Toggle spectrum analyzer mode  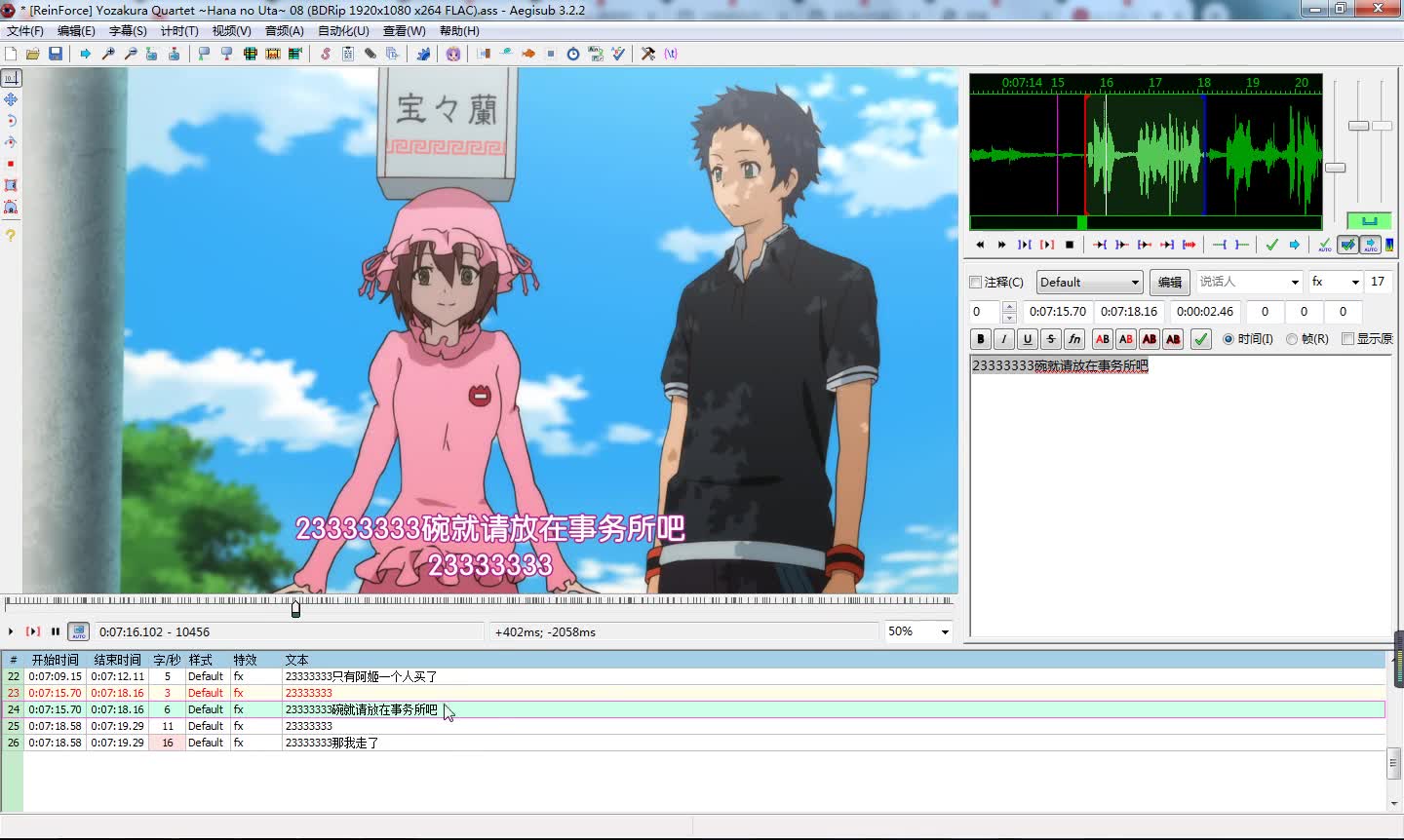pyautogui.click(x=1389, y=245)
